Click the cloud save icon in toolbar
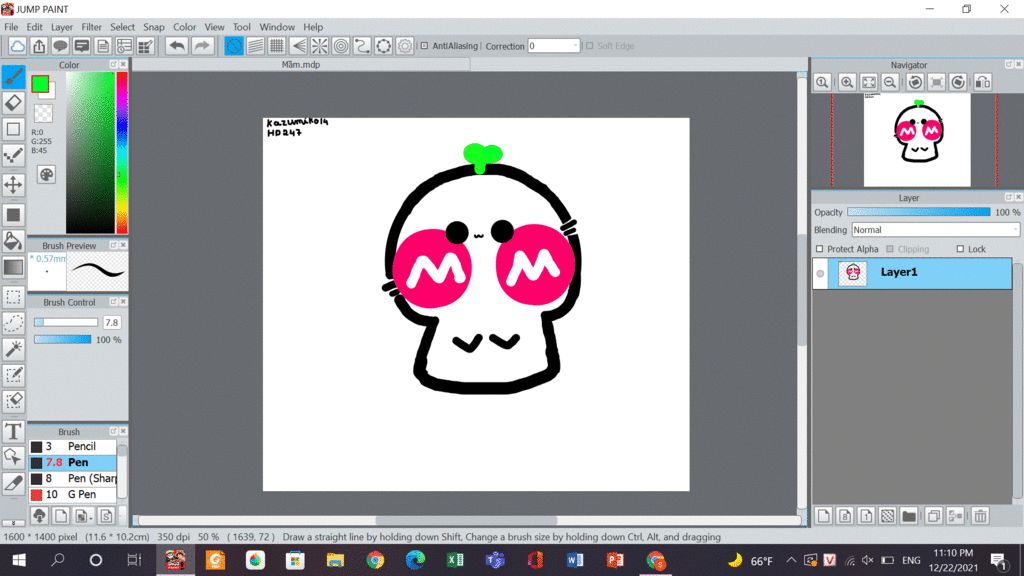 tap(18, 46)
